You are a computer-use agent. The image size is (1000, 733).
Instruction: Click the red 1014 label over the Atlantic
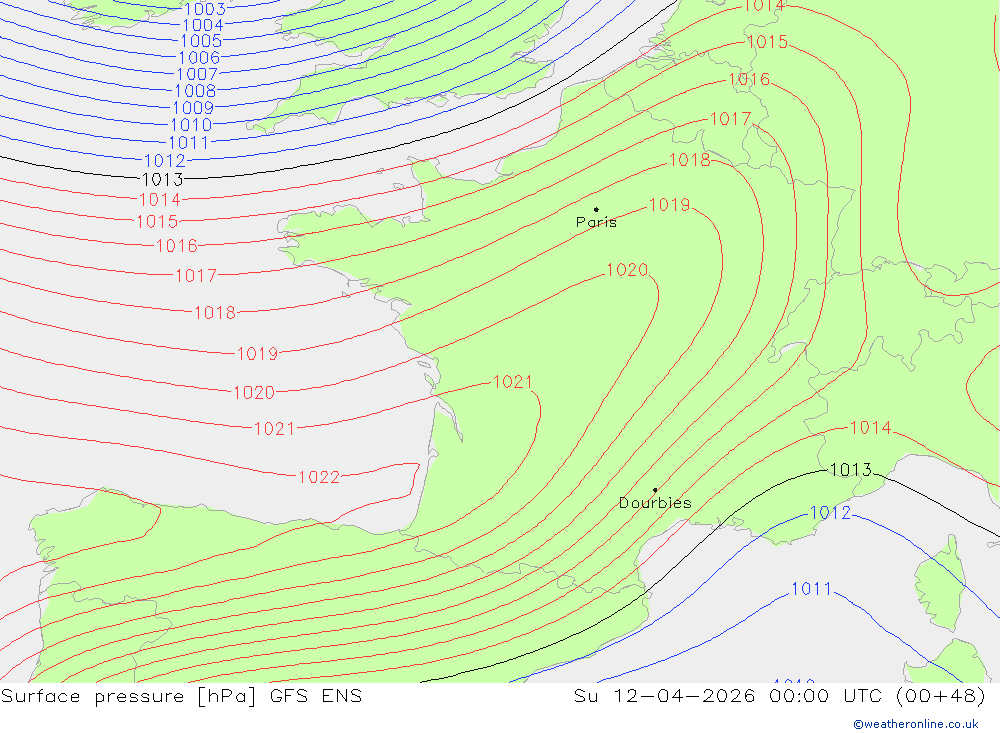tap(160, 200)
